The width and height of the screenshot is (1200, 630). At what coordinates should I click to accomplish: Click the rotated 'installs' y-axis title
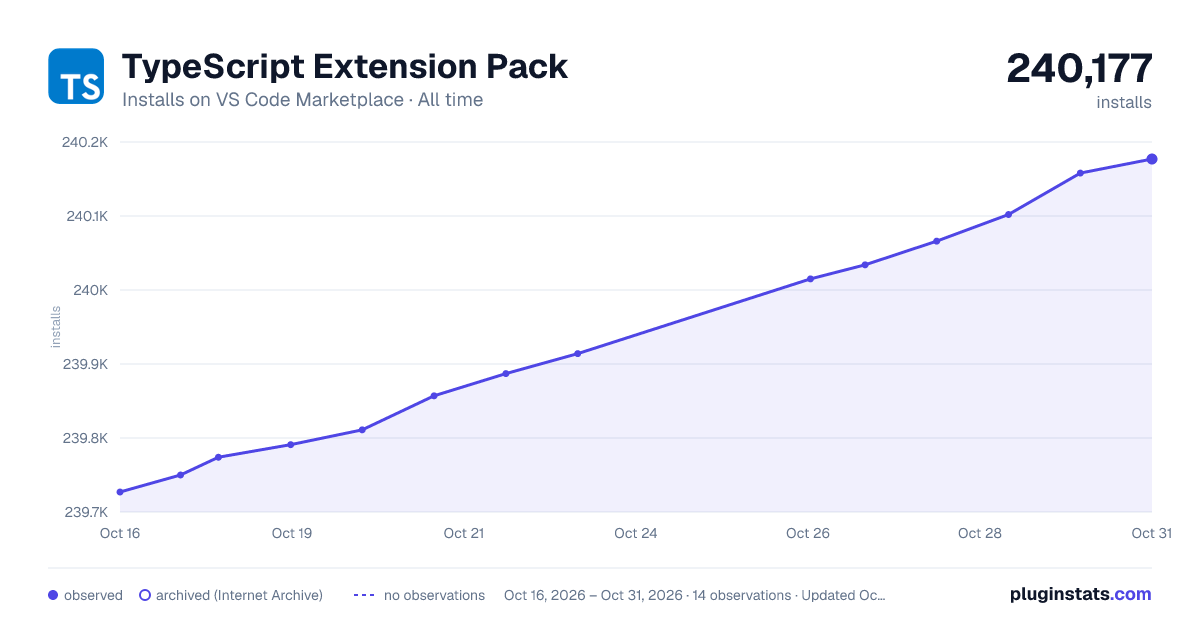tap(56, 327)
